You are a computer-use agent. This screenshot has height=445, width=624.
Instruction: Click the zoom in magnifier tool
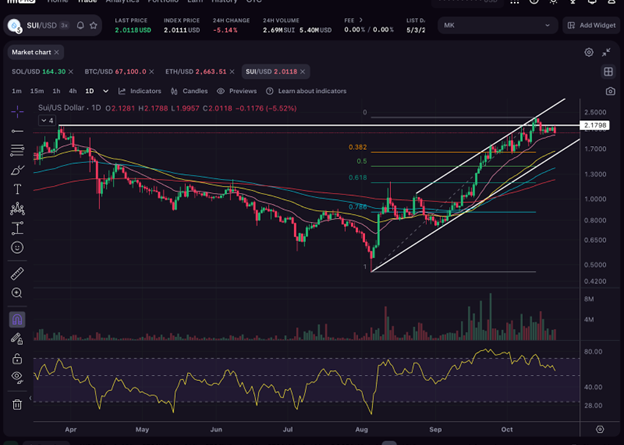click(17, 293)
